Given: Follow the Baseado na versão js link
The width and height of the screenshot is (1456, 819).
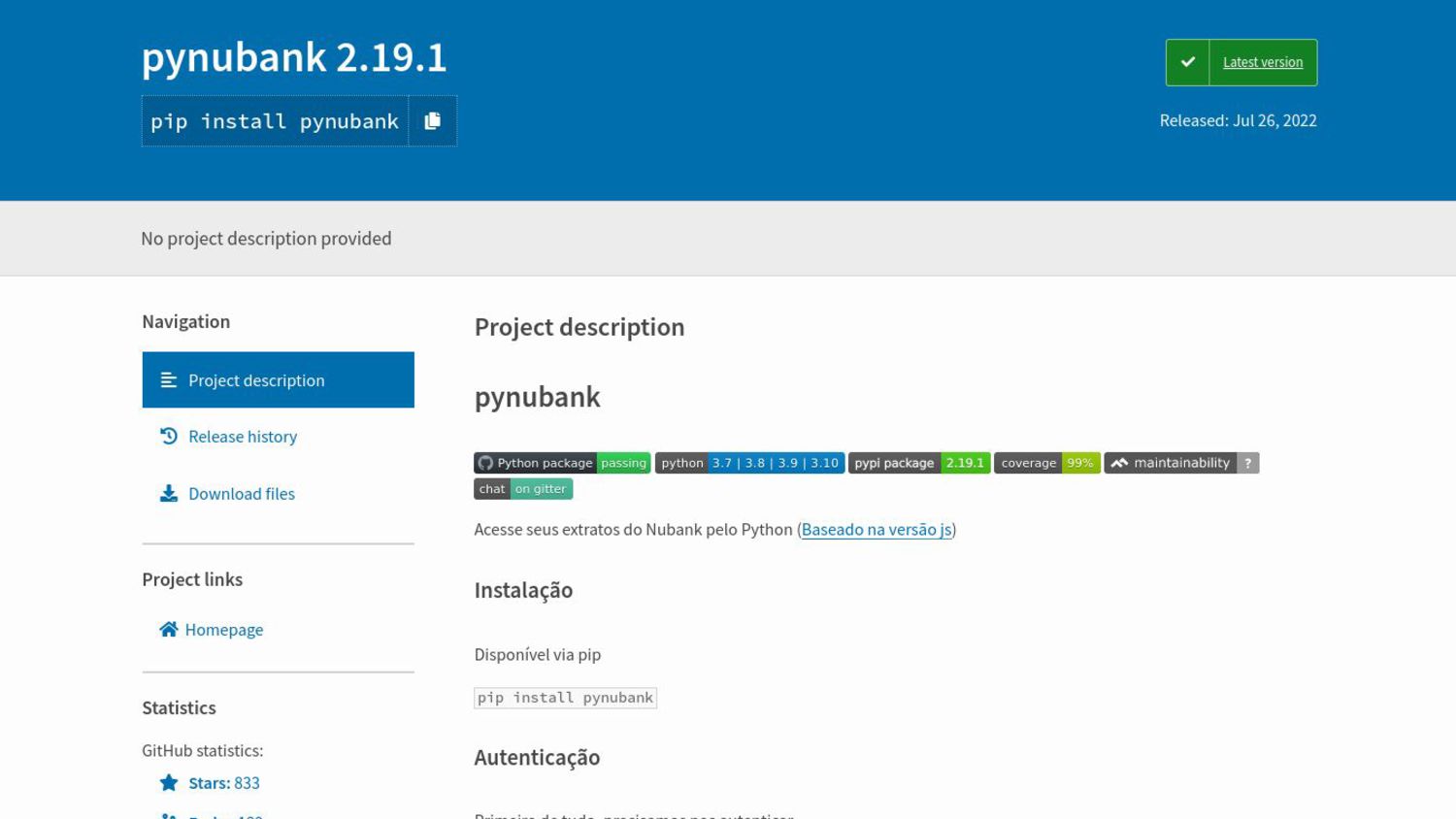Looking at the screenshot, I should [x=877, y=529].
